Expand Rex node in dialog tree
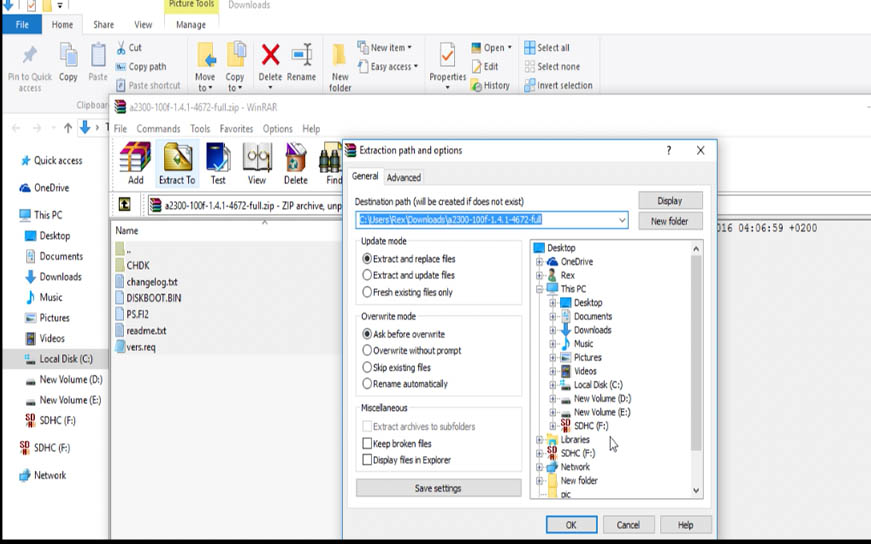This screenshot has height=544, width=871. click(539, 275)
